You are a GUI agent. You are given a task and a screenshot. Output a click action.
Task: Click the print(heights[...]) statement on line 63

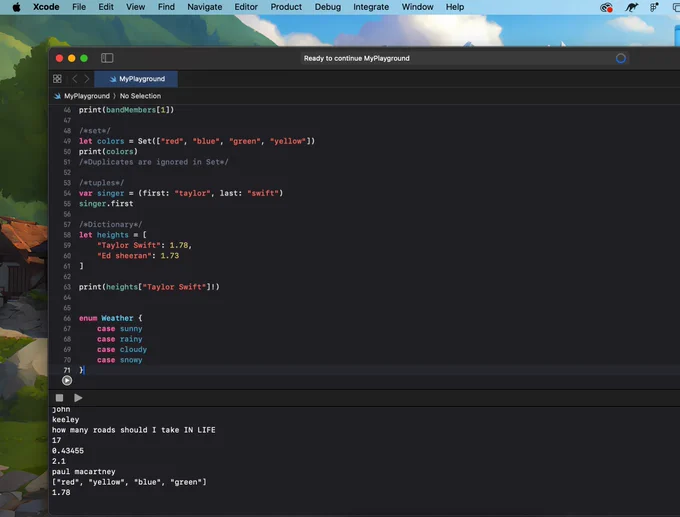coord(149,287)
